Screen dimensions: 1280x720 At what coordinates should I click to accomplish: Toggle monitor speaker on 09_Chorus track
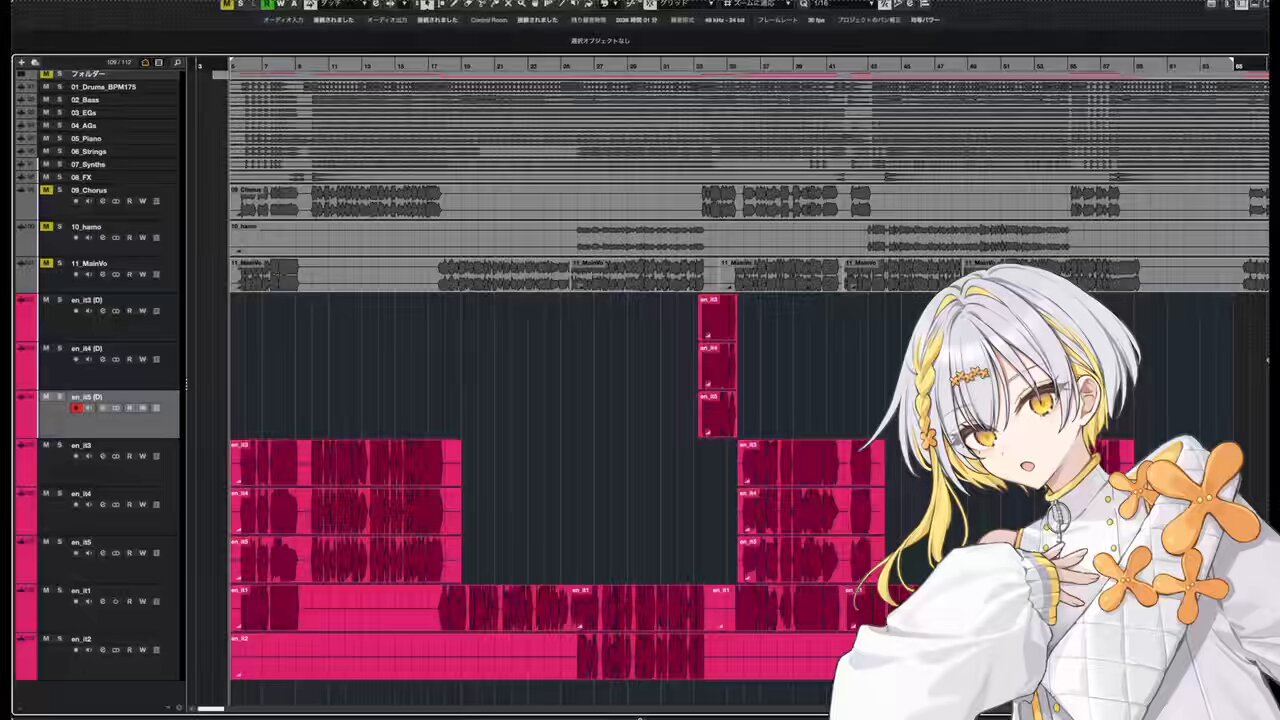88,201
